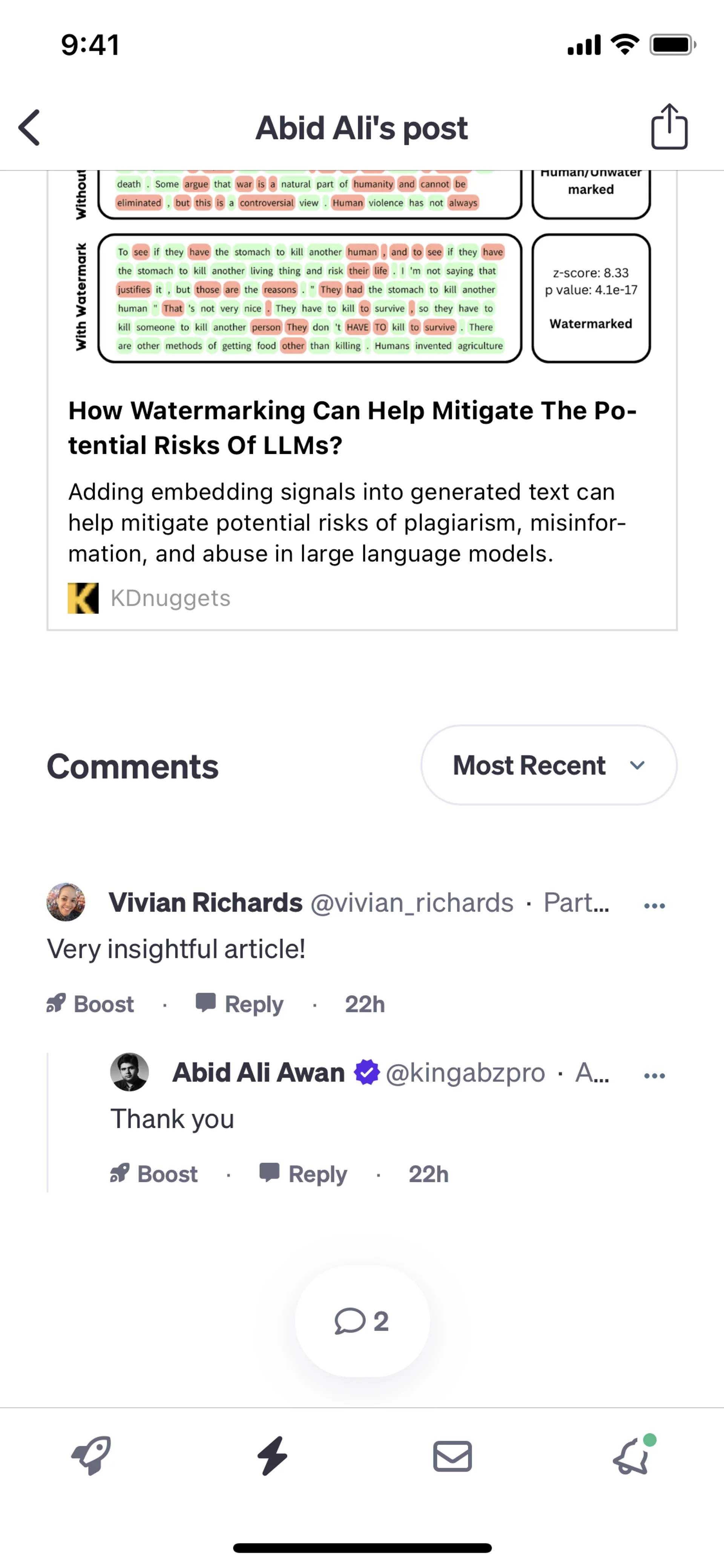
Task: Open more options on Abid Ali Awan's reply
Action: pyautogui.click(x=654, y=1075)
